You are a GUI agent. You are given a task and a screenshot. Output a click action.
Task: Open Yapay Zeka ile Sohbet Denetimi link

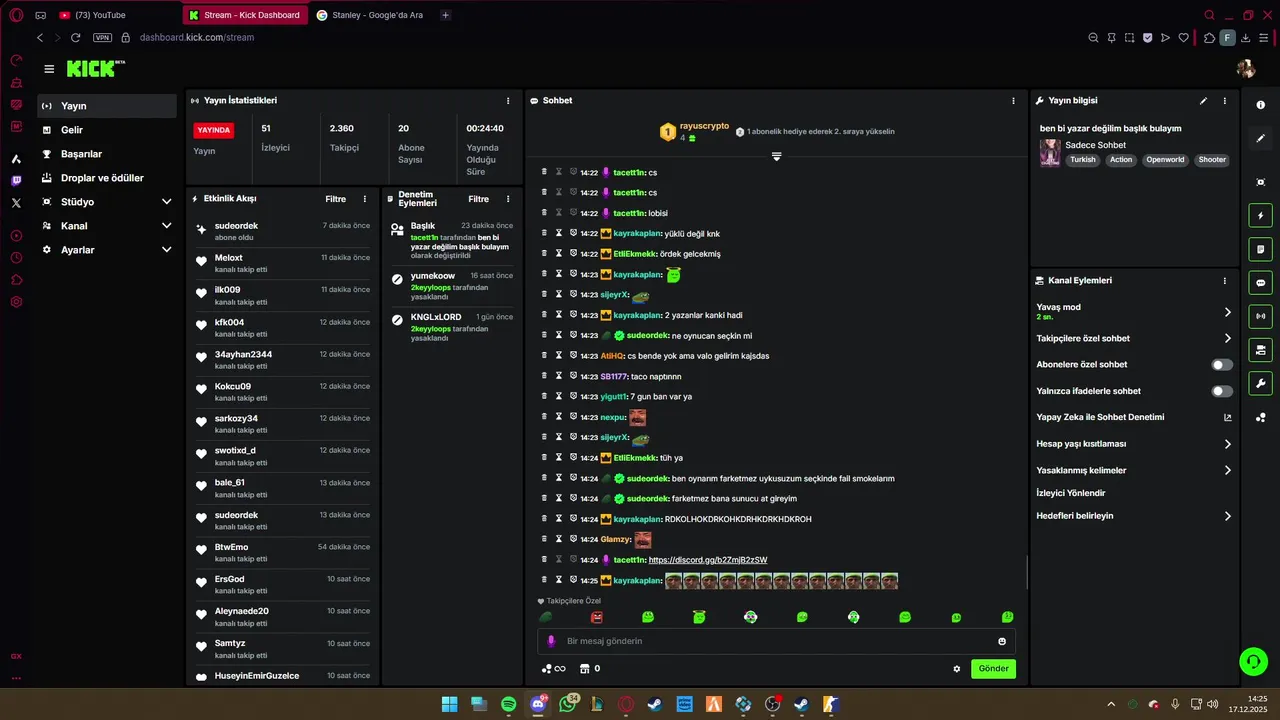click(1134, 417)
